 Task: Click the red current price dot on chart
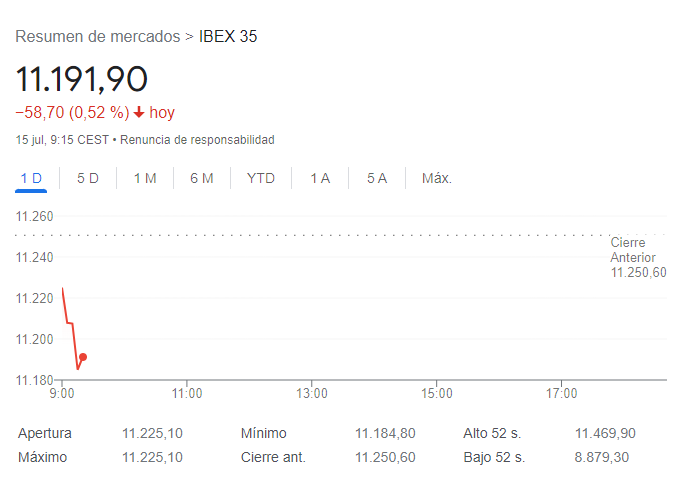coord(83,357)
